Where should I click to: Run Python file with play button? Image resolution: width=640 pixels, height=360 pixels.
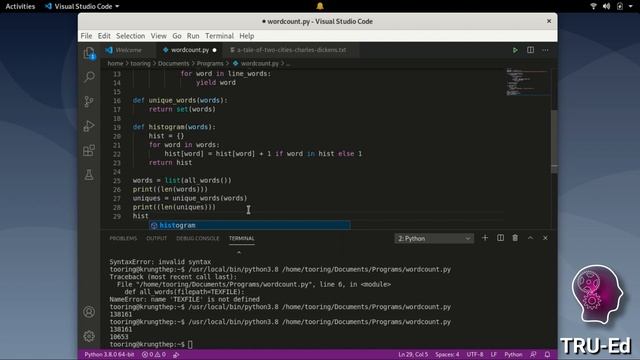(515, 50)
